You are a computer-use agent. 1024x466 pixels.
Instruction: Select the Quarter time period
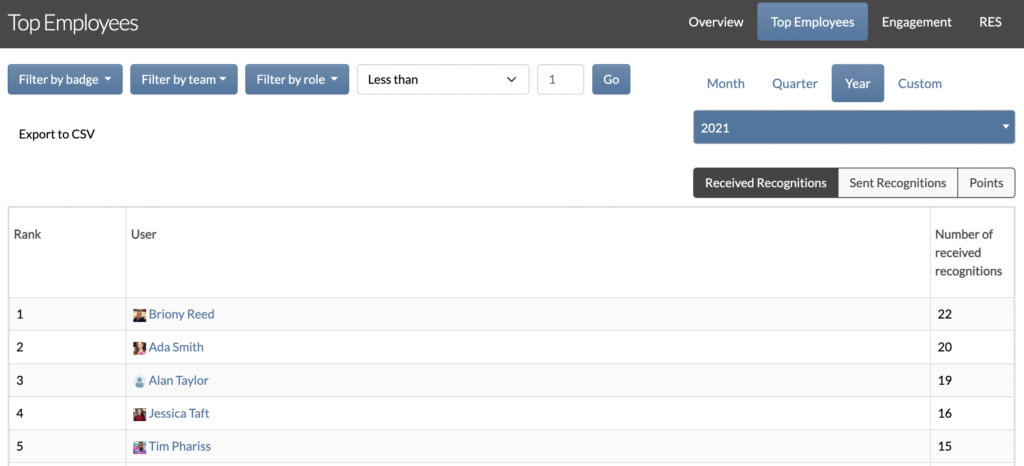(x=795, y=84)
